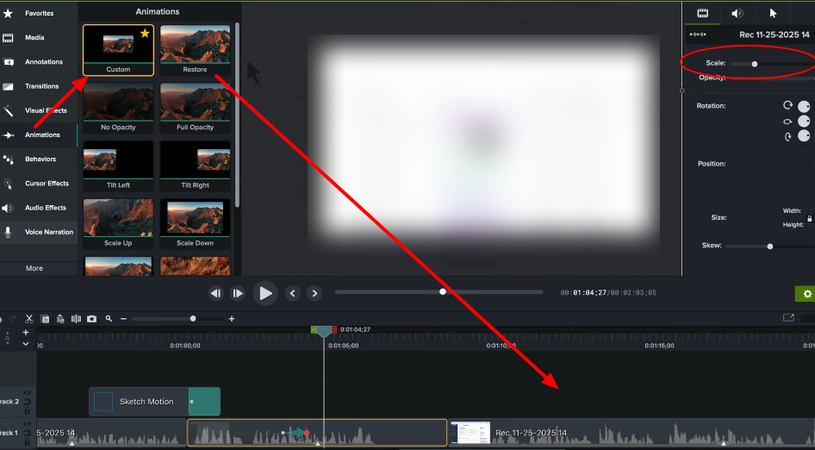Open the Animations tab in sidebar
Viewport: 815px width, 450px height.
tap(38, 135)
